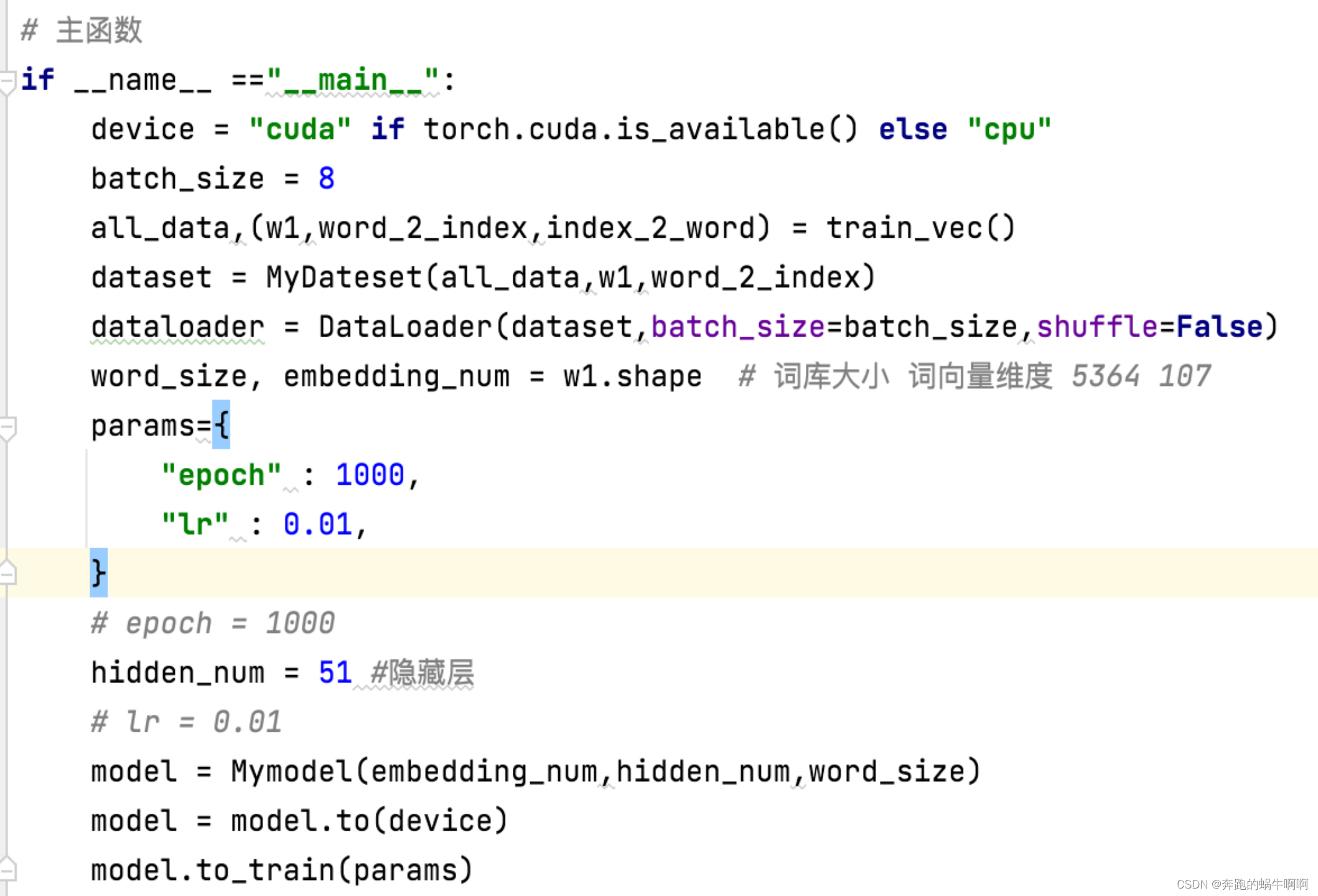The height and width of the screenshot is (896, 1318).
Task: Click the batch_size value 8
Action: pos(326,179)
